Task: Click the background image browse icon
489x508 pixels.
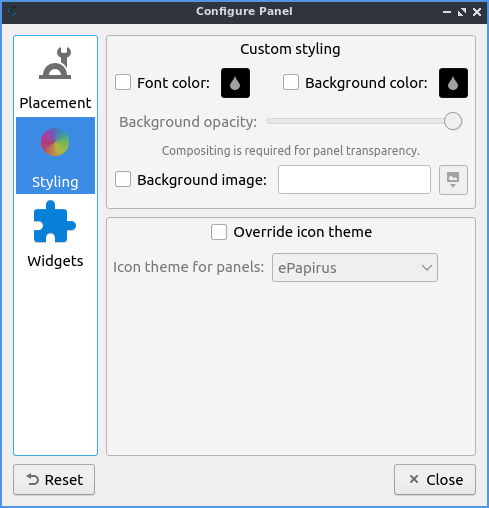Action: point(453,180)
